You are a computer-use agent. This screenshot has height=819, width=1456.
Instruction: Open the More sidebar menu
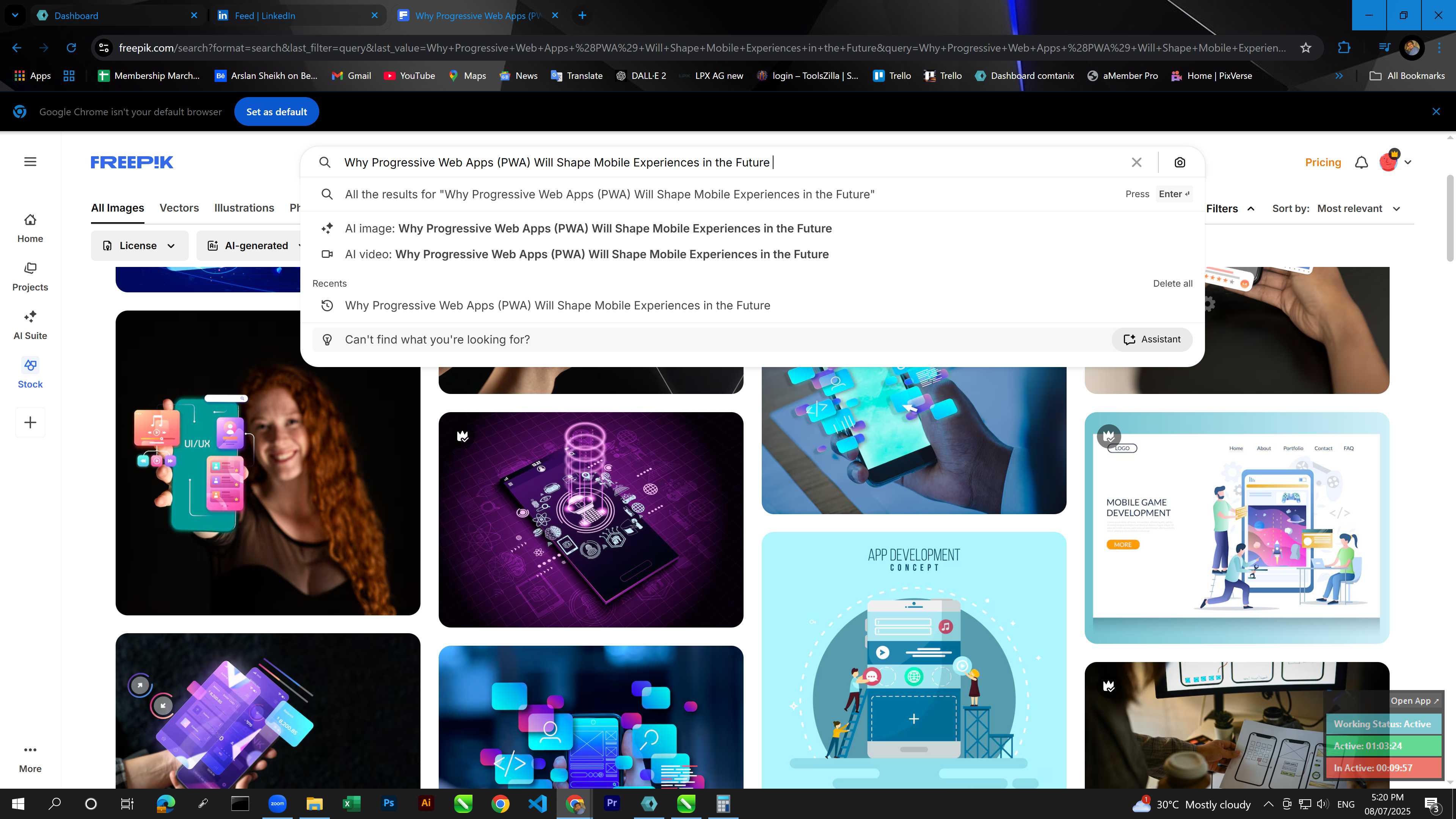pos(30,759)
